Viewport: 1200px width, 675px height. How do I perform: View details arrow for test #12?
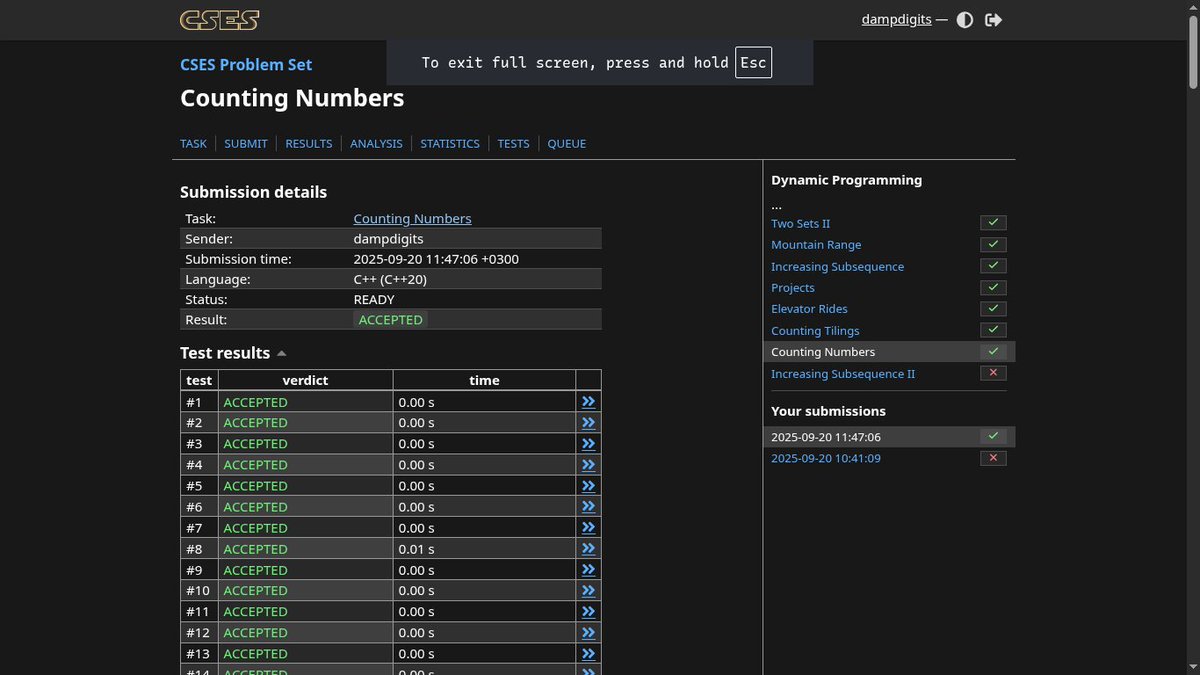tap(588, 632)
